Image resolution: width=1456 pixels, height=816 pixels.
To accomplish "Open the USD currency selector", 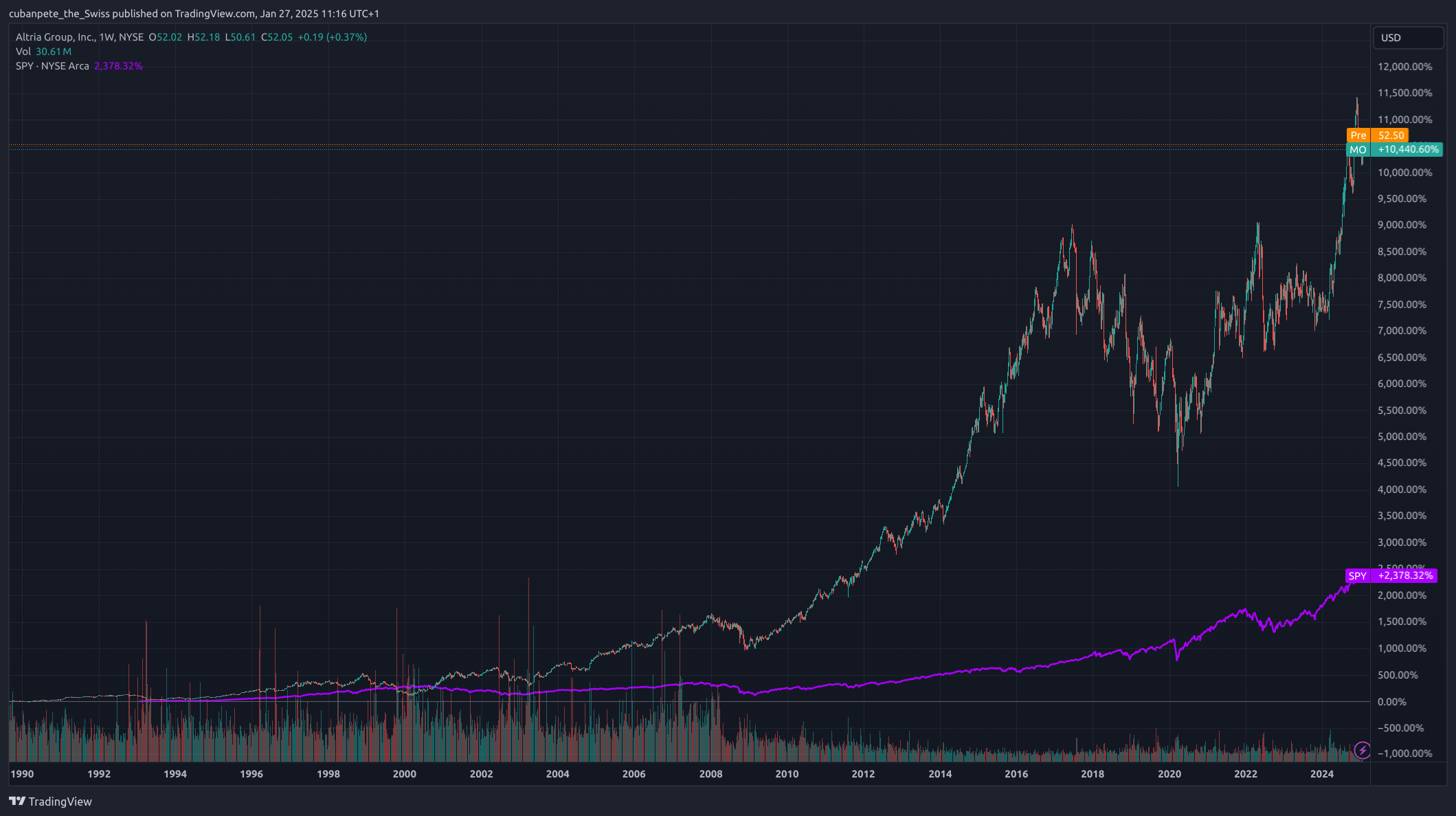I will click(1408, 38).
